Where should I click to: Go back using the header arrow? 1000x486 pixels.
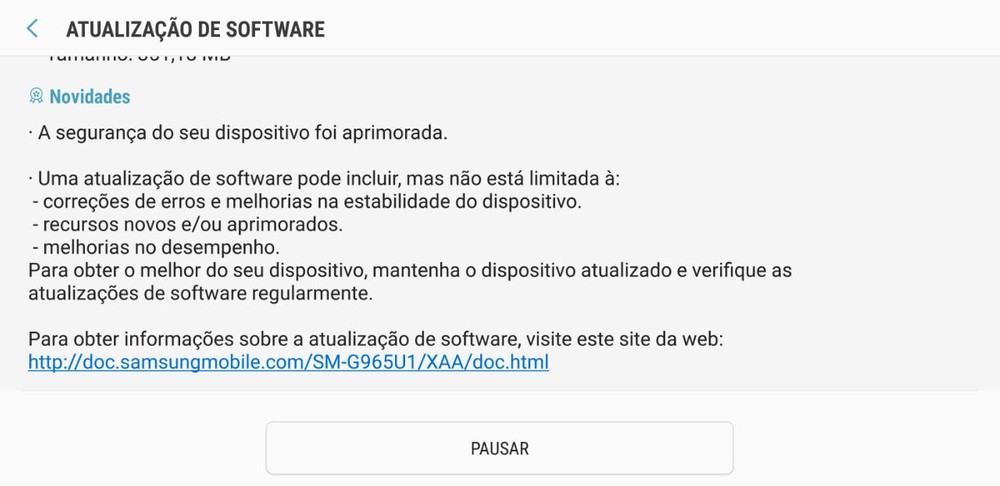tap(32, 29)
